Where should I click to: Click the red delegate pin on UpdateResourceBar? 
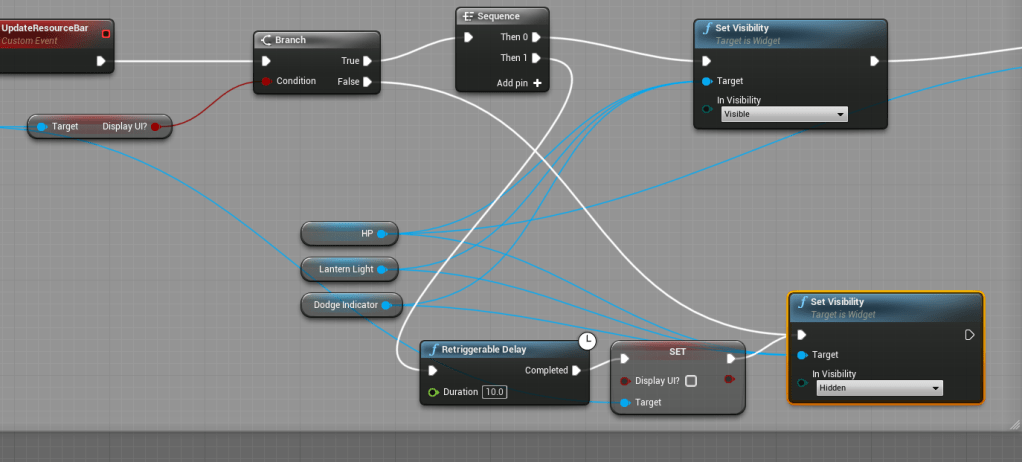106,34
